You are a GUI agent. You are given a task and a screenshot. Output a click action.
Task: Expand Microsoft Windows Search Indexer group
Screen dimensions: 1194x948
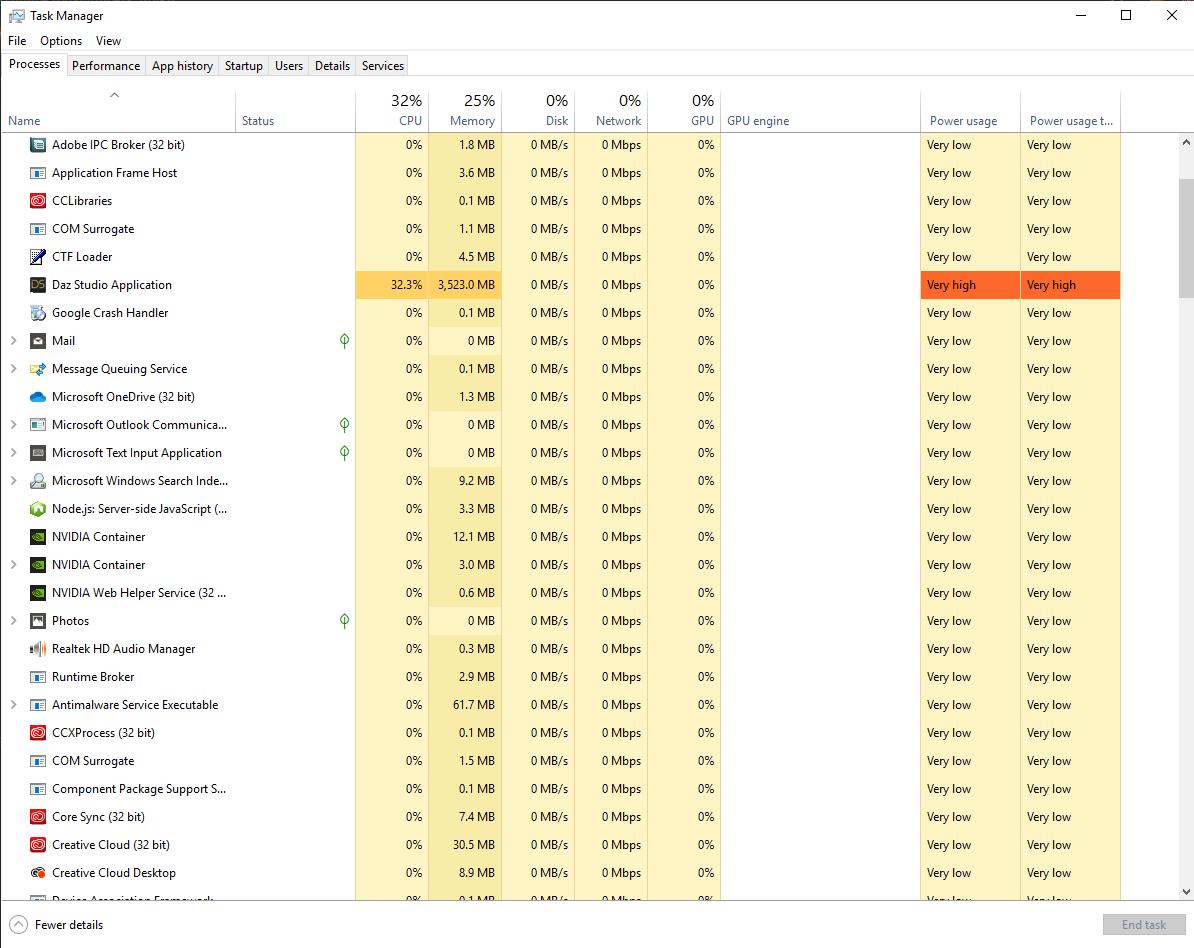pyautogui.click(x=13, y=480)
